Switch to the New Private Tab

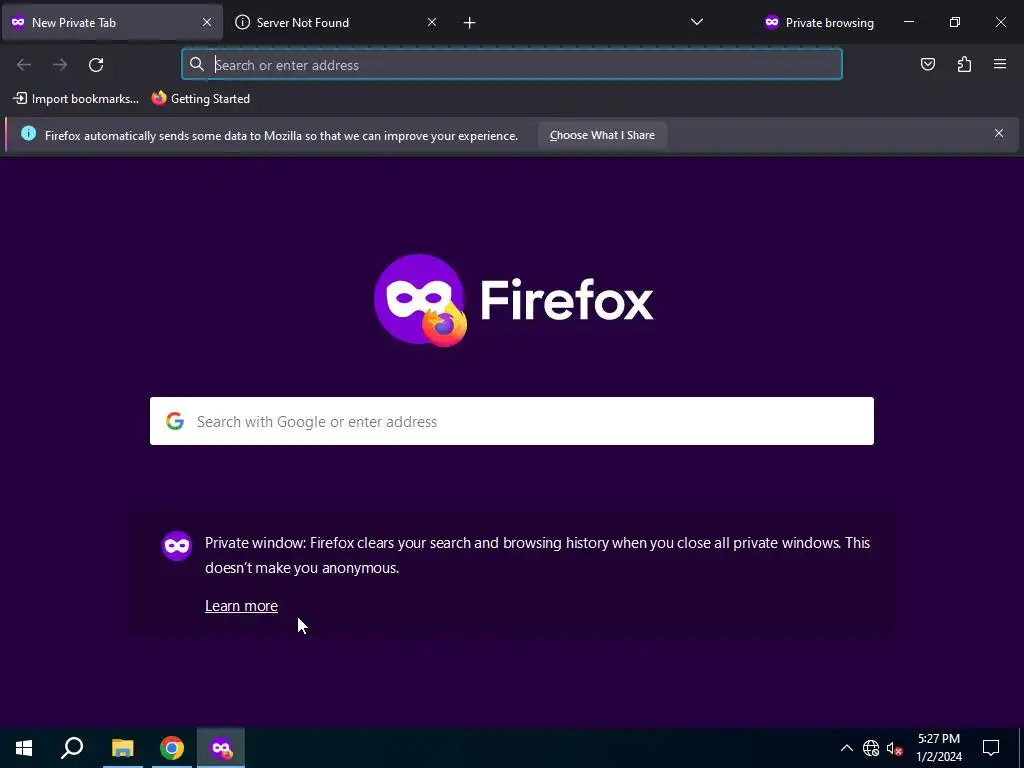[112, 22]
